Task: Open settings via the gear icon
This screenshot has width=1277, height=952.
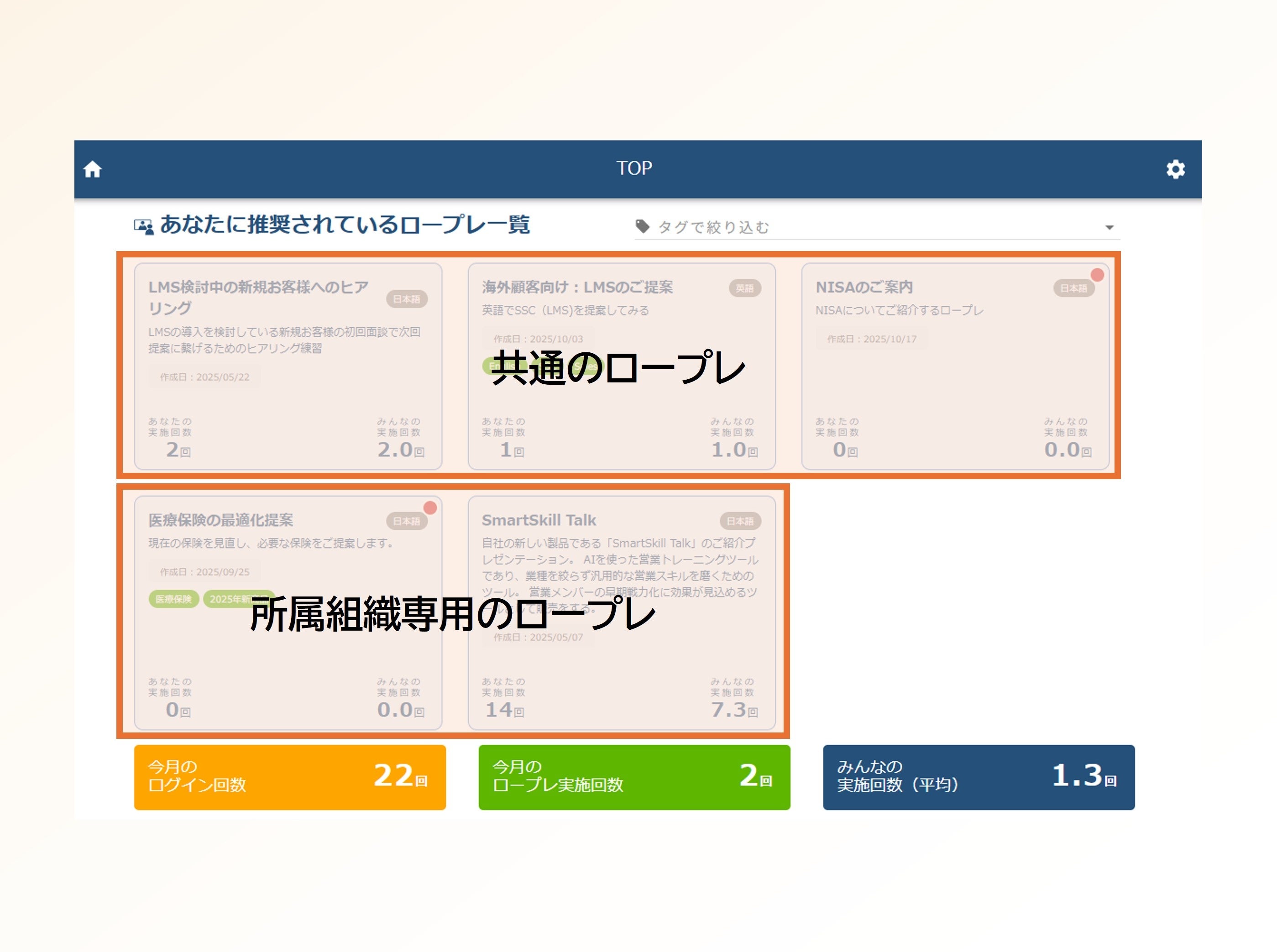Action: click(x=1175, y=169)
